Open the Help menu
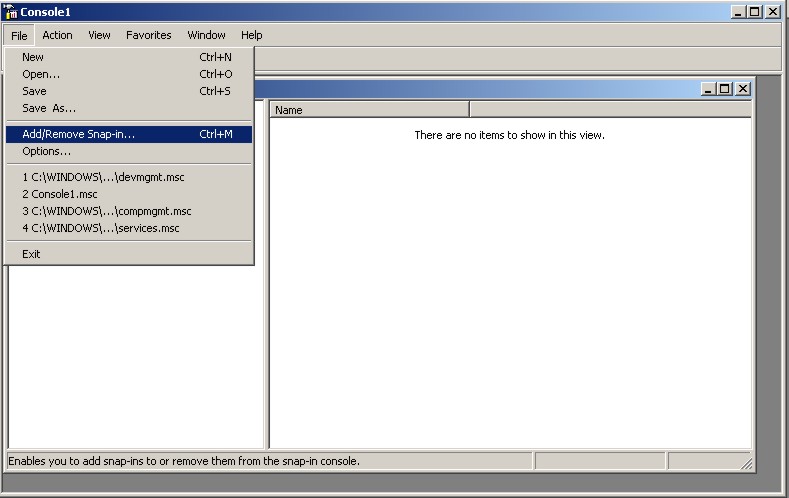The height and width of the screenshot is (498, 789). pos(251,35)
